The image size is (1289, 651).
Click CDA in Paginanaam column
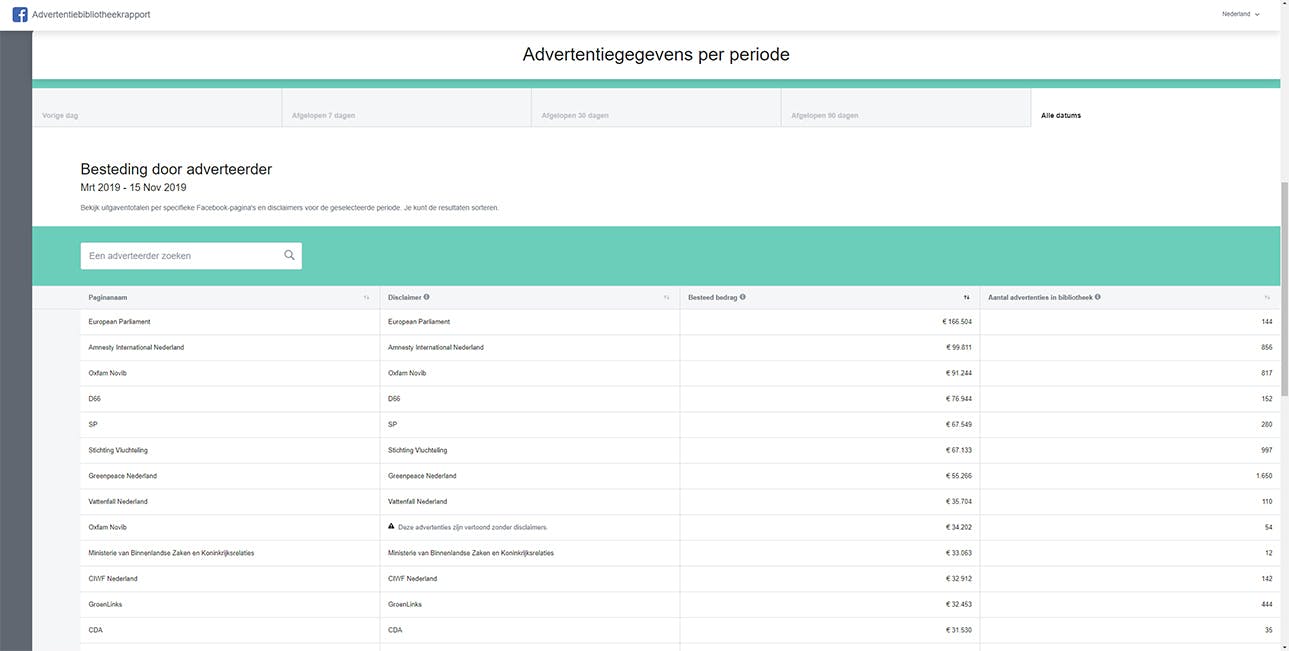click(95, 630)
